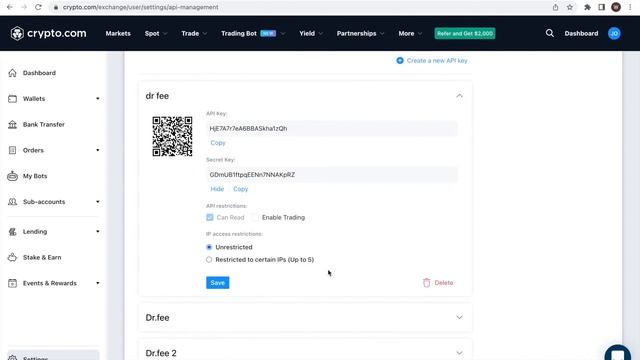This screenshot has width=640, height=360.
Task: Open My Bots in the sidebar
Action: 35,176
